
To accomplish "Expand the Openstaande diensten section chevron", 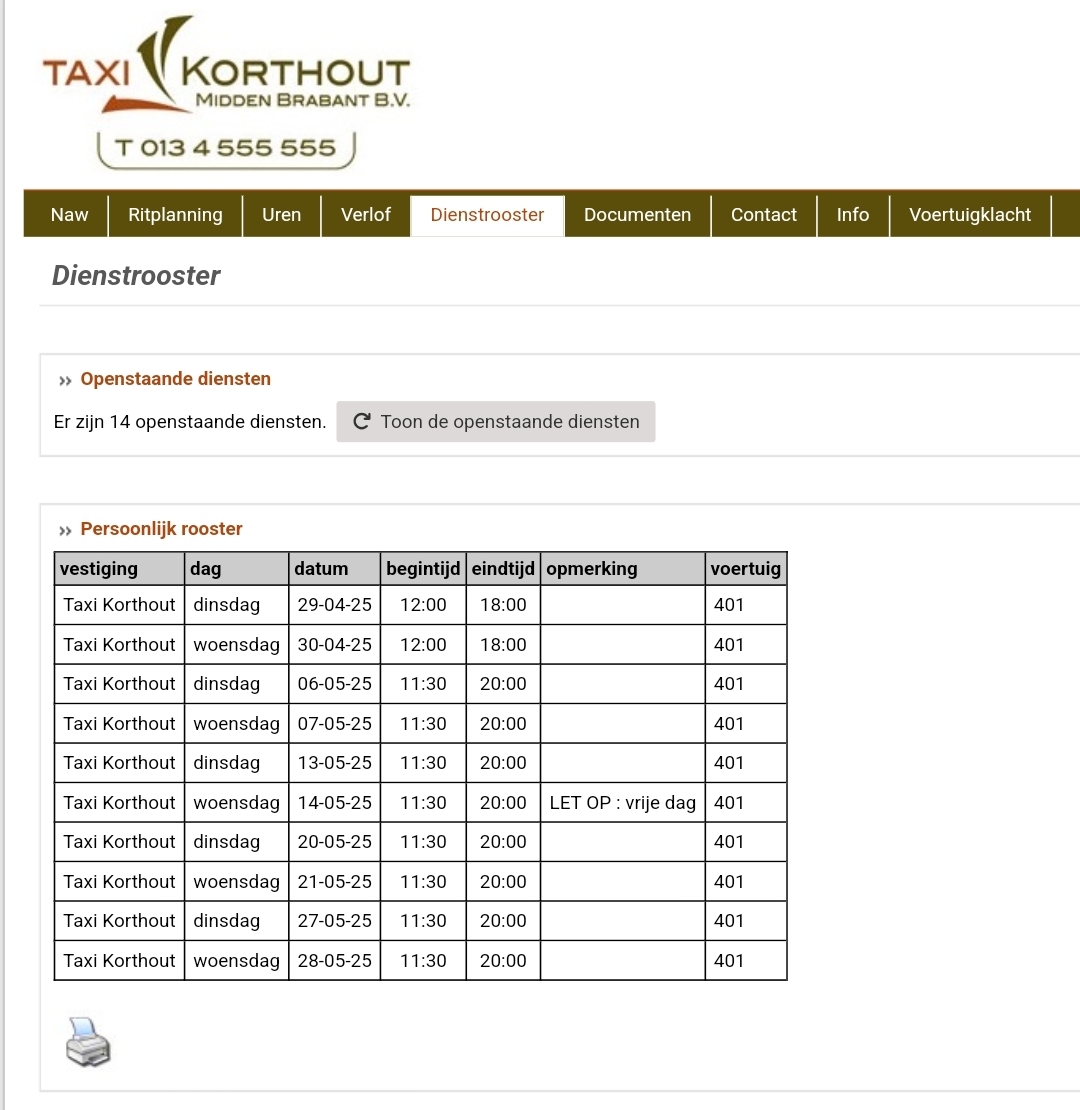I will (65, 380).
